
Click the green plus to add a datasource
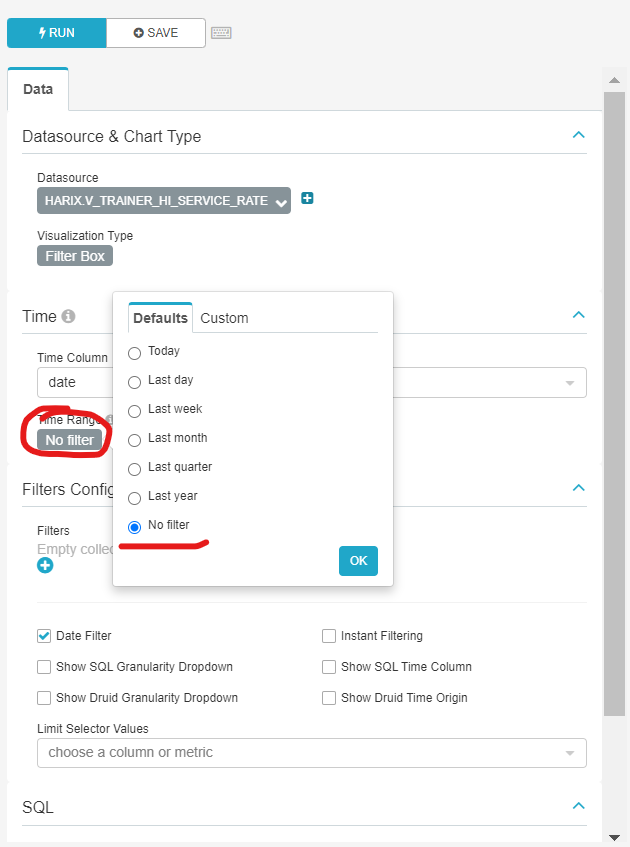coord(306,199)
